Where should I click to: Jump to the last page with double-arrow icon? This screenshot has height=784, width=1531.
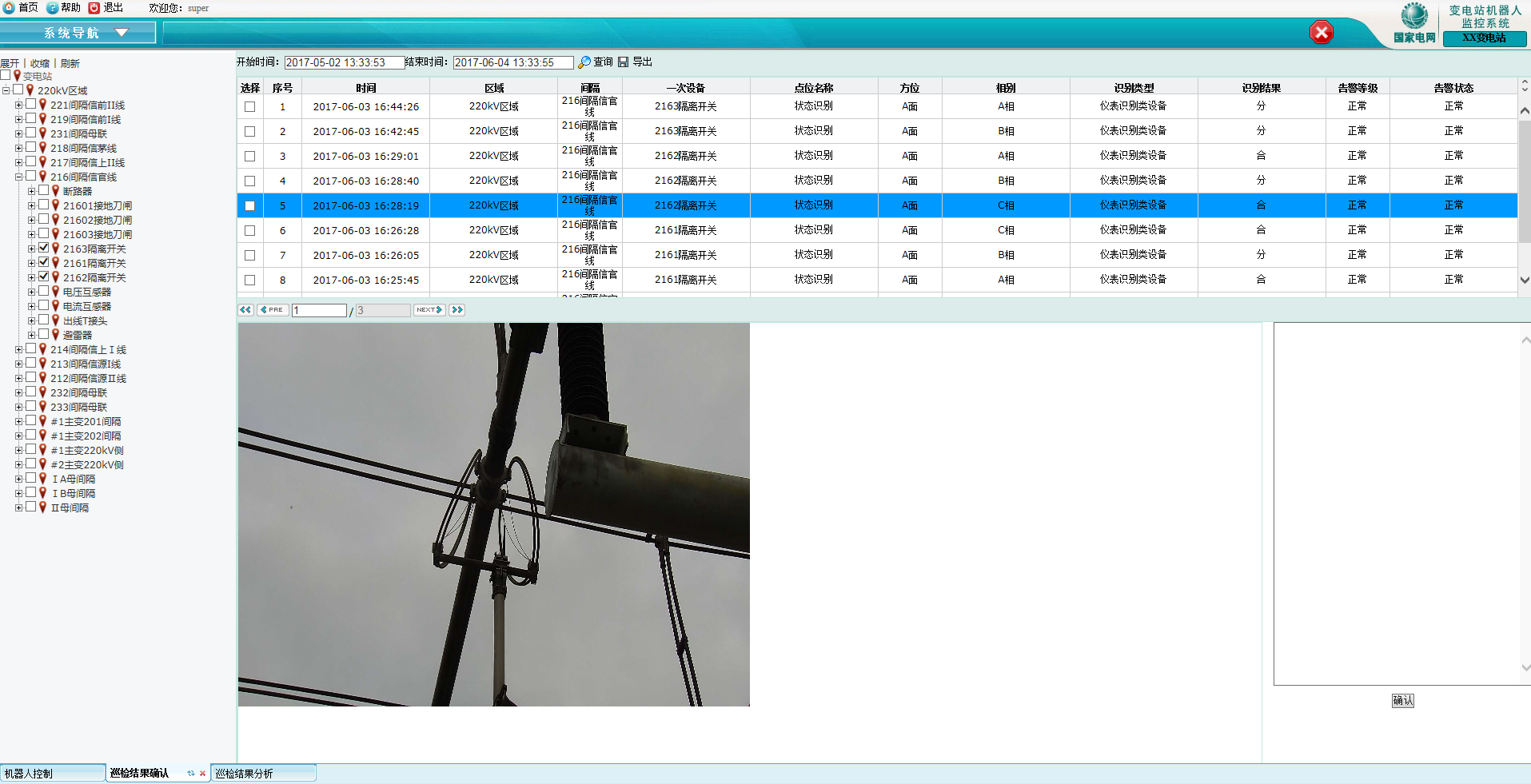(457, 310)
